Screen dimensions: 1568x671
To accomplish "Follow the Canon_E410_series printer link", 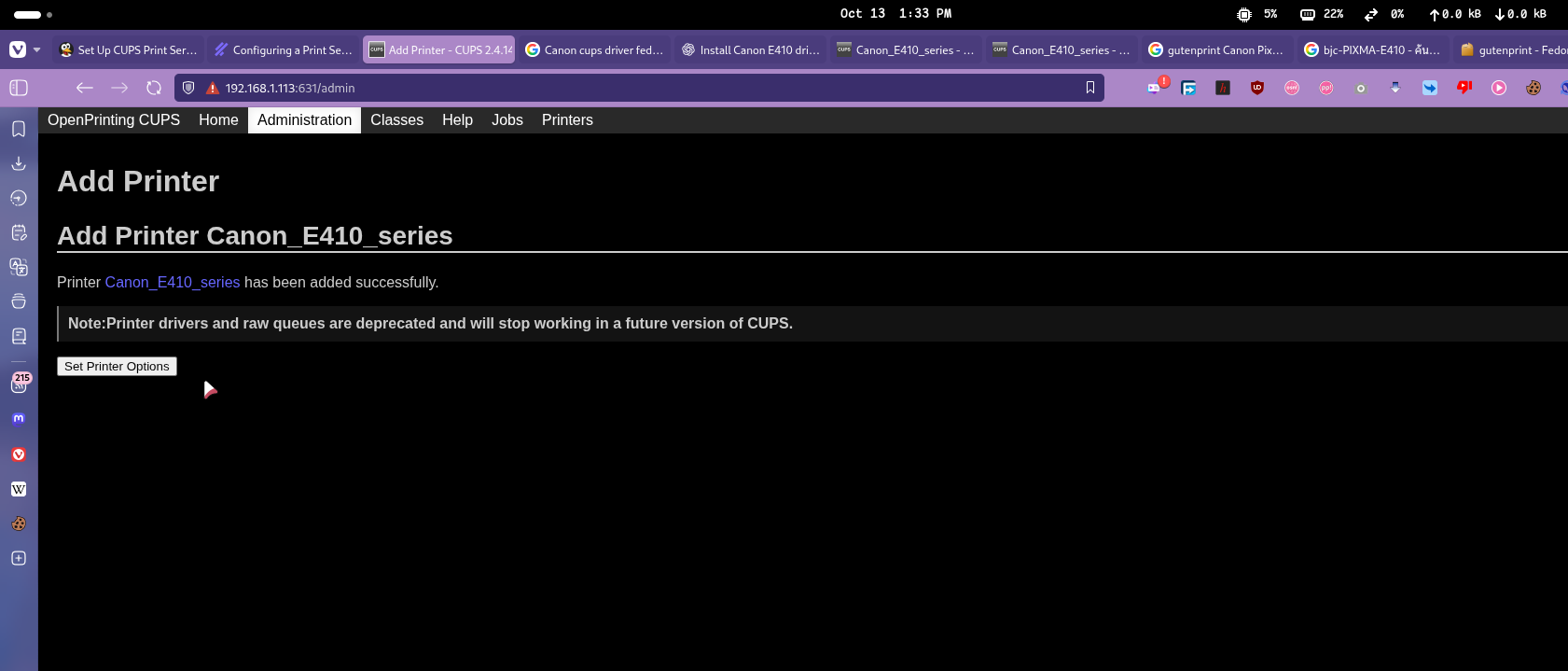I will tap(173, 283).
